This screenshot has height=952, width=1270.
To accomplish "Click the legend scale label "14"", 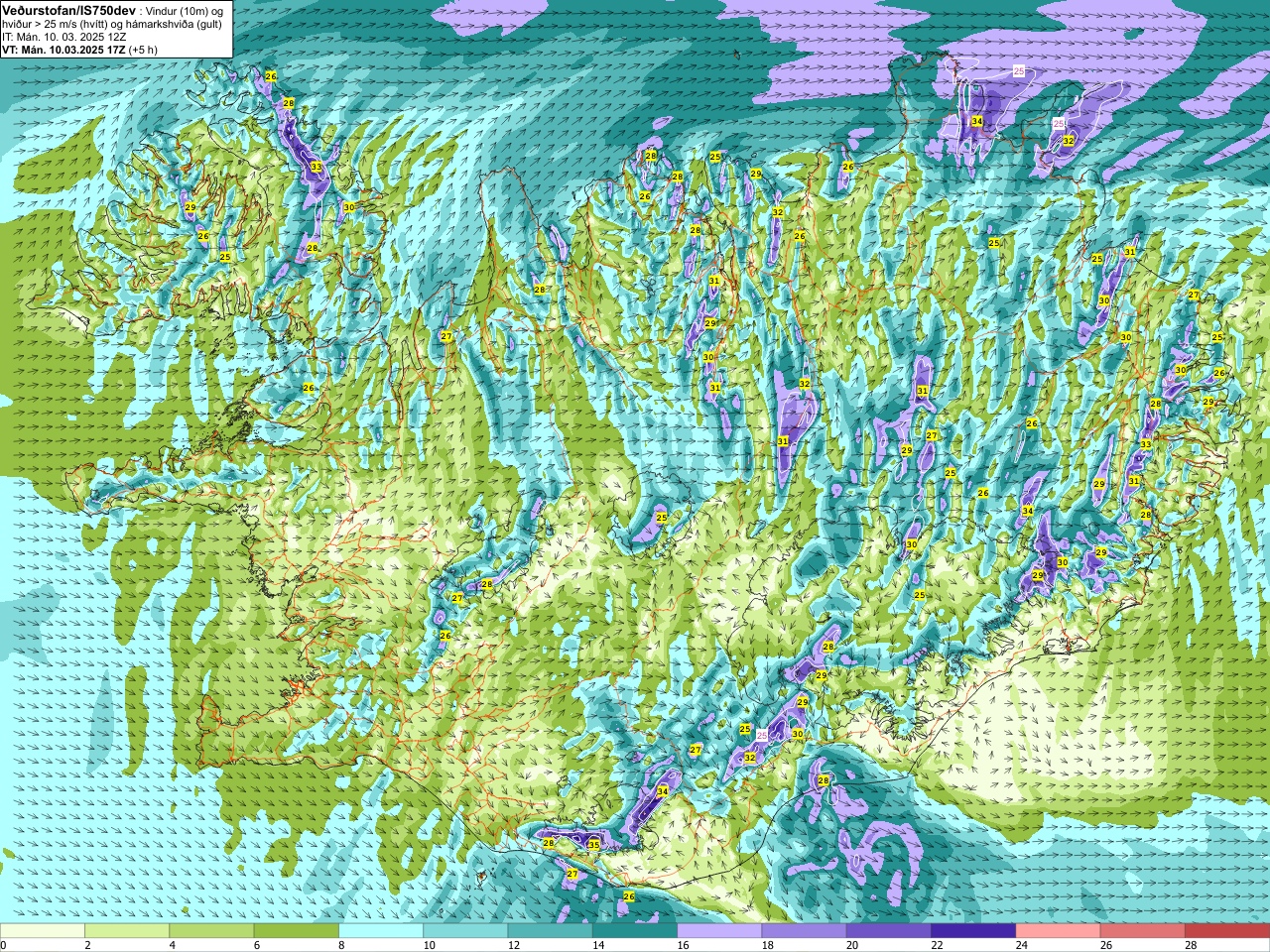I will (598, 945).
